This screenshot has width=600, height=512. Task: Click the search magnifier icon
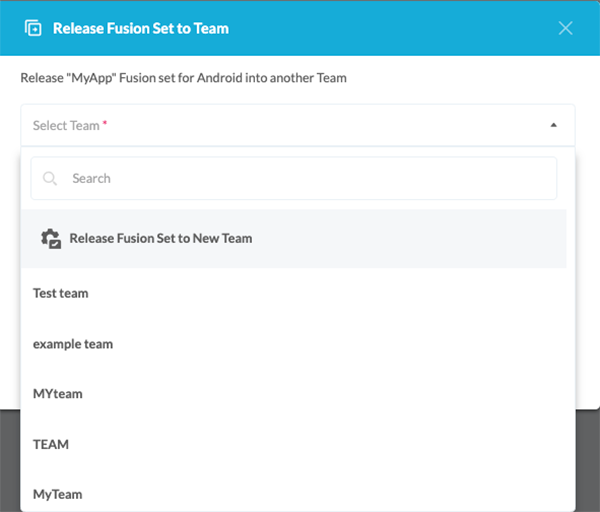50,178
